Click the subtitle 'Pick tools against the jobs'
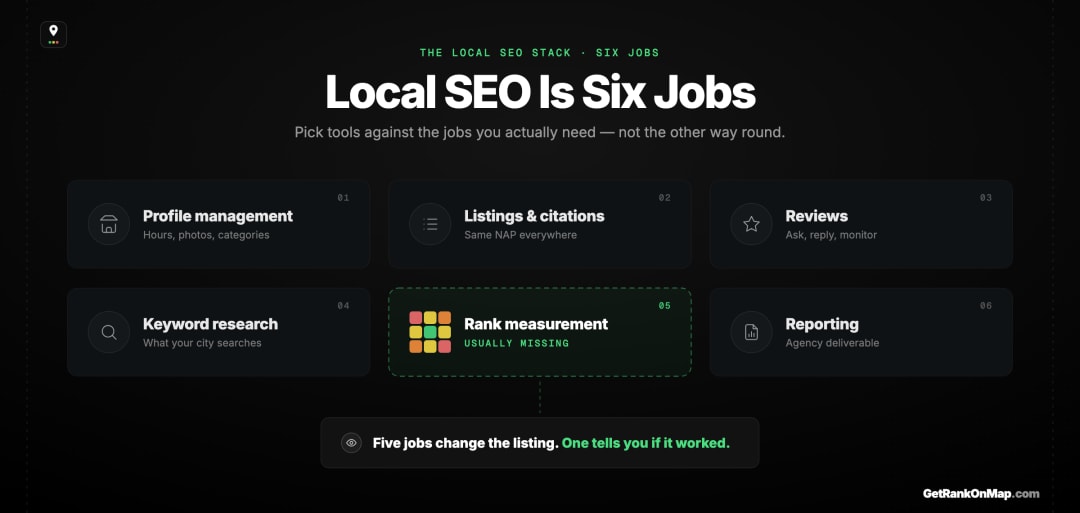Image resolution: width=1080 pixels, height=513 pixels. (539, 132)
